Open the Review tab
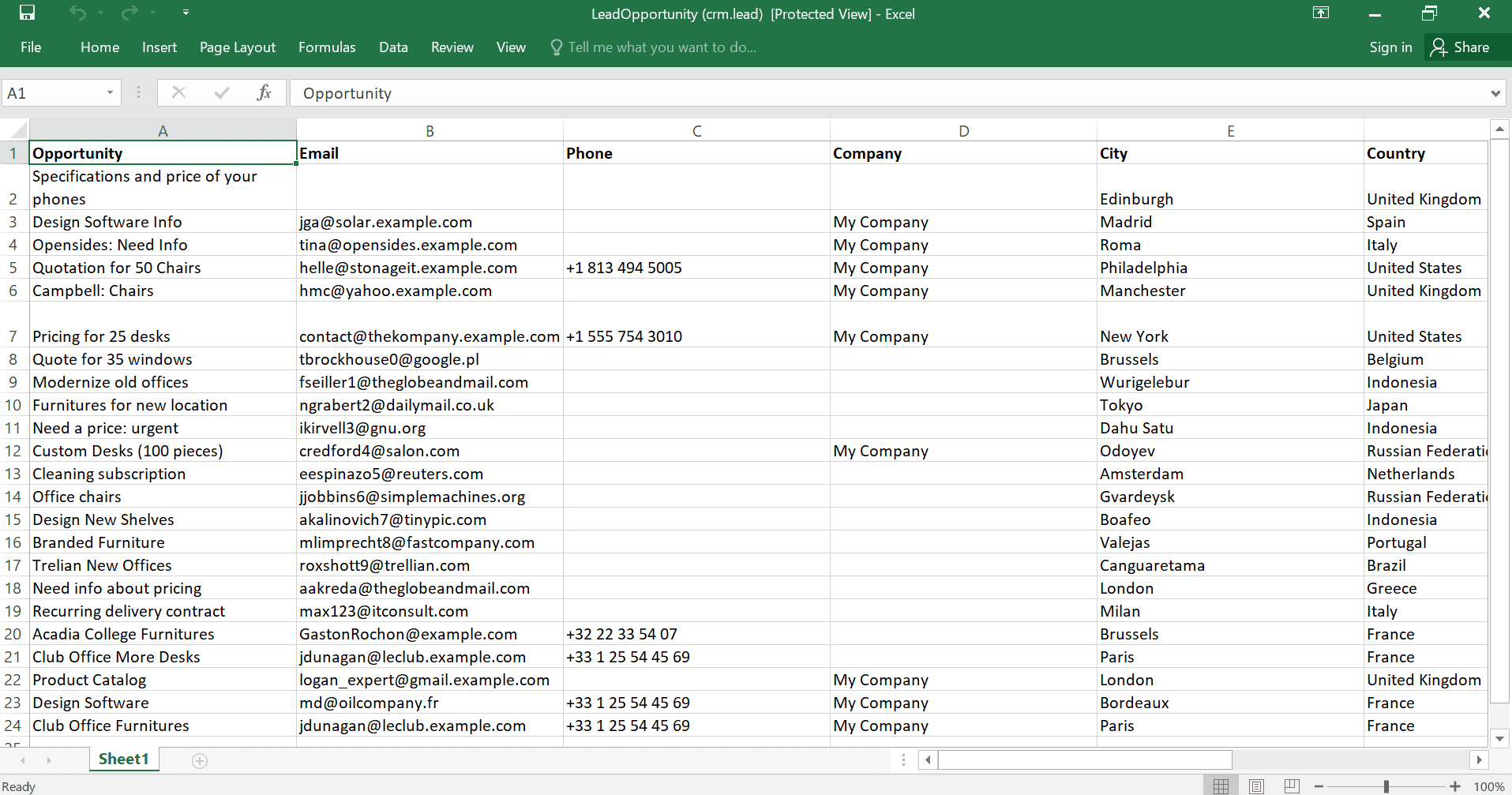 [452, 47]
